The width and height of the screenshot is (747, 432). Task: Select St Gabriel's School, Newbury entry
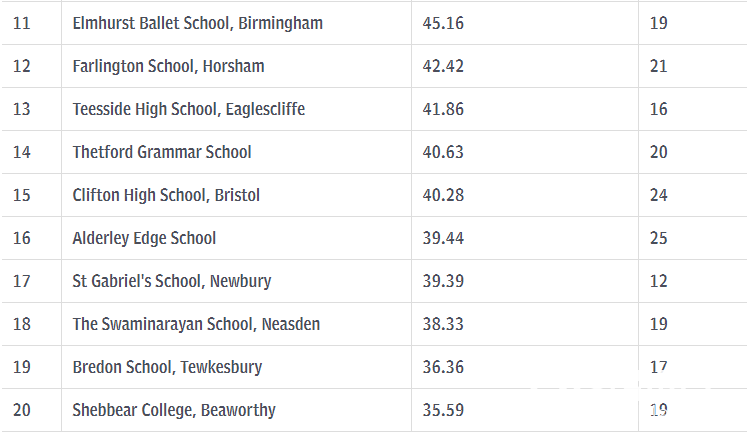172,281
